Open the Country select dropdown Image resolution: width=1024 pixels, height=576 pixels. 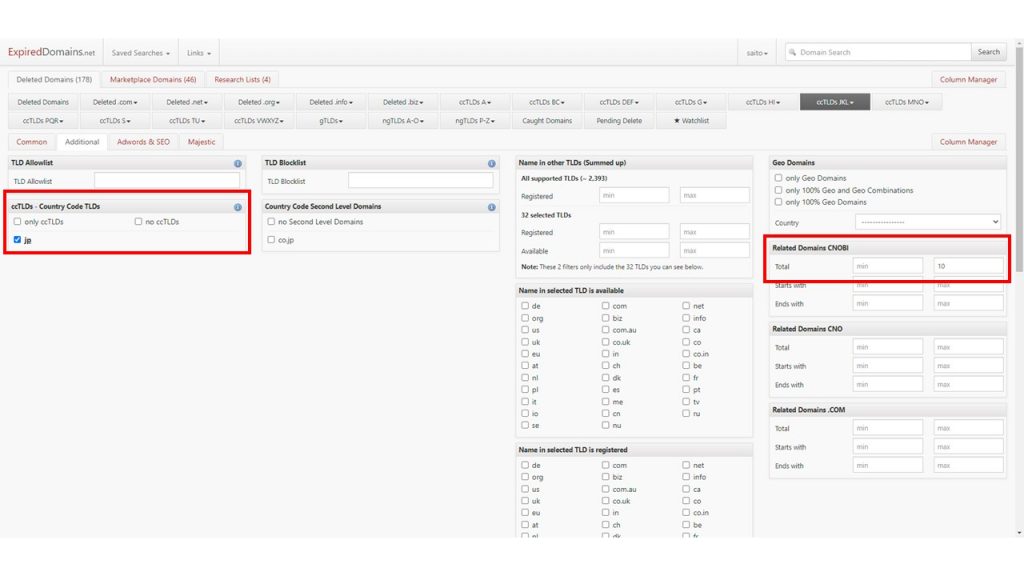pyautogui.click(x=927, y=222)
